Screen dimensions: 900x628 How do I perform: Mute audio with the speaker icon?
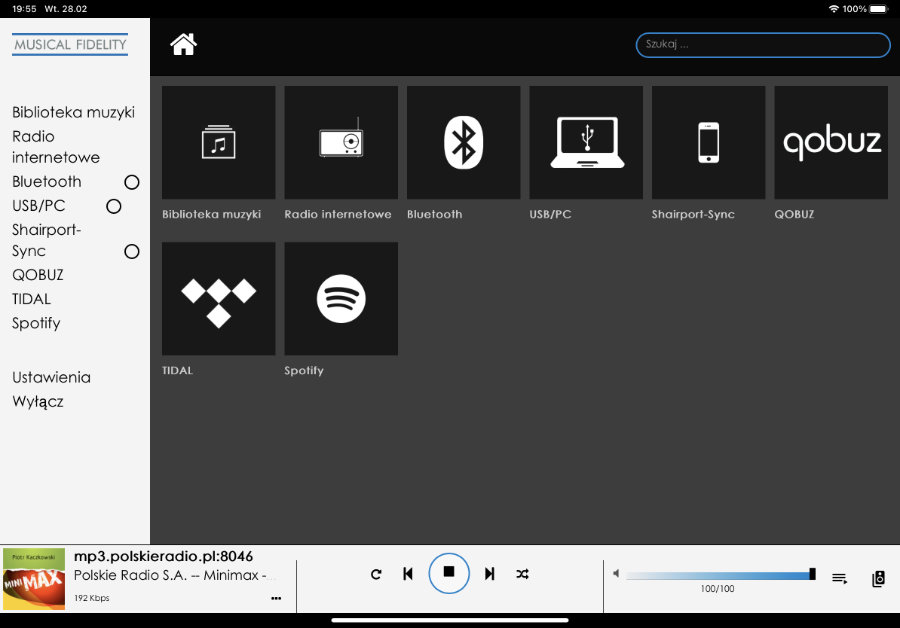[x=616, y=573]
